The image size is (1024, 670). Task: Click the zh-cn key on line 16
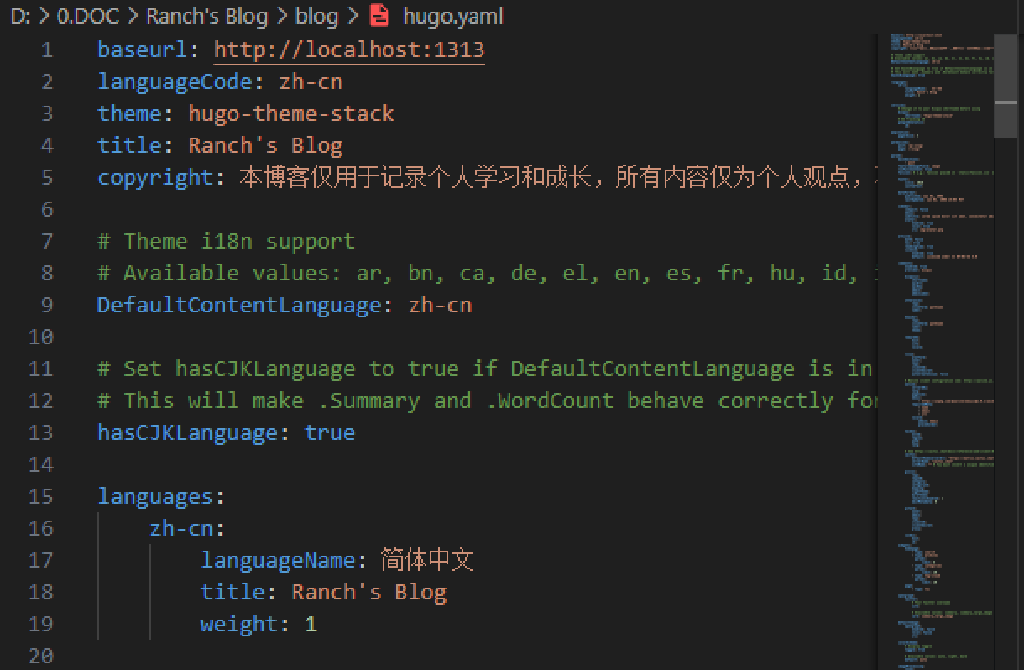[x=182, y=528]
